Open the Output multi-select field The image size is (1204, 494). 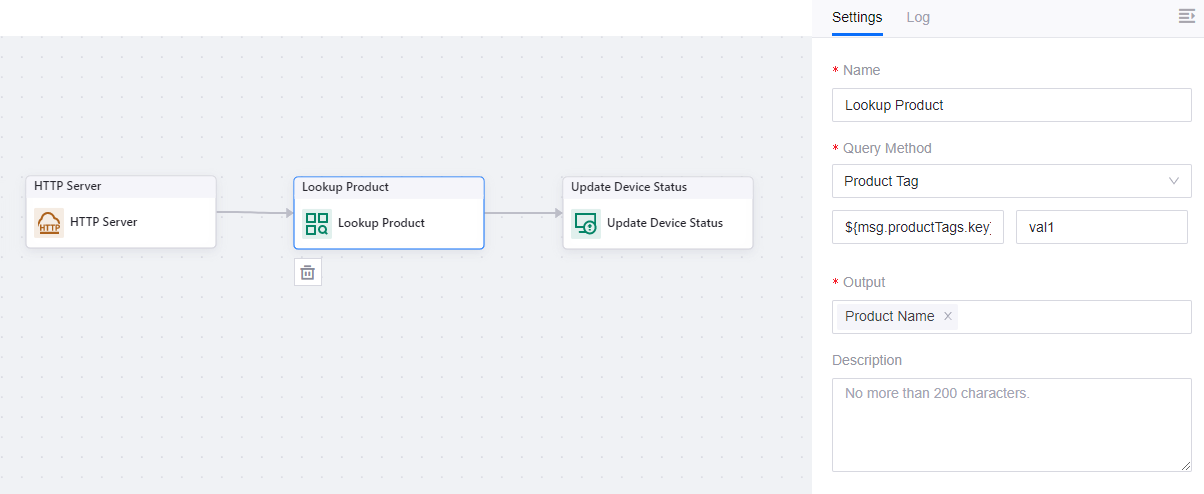1070,317
